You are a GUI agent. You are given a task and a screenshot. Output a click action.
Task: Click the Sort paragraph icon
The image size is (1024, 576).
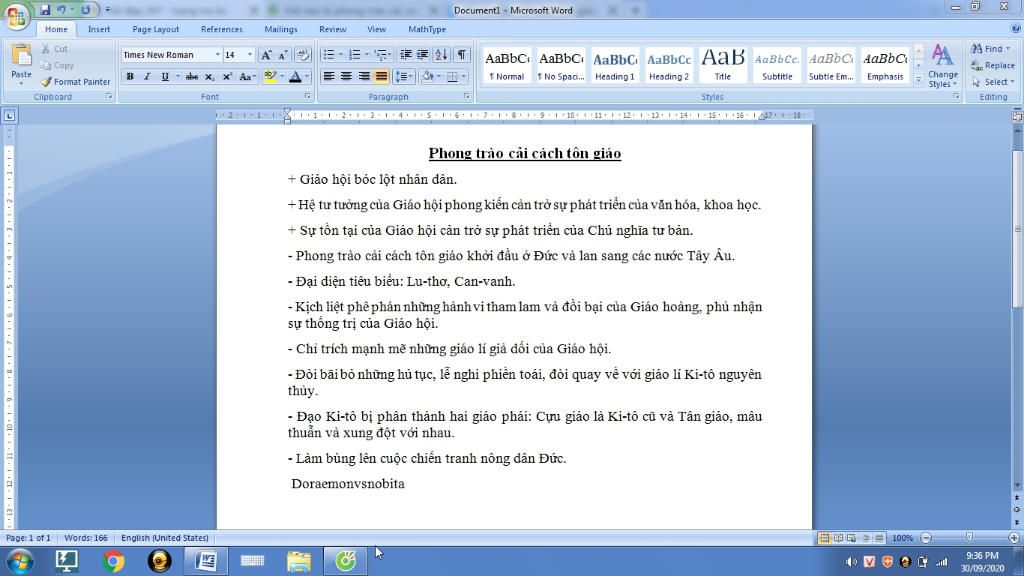coord(442,55)
